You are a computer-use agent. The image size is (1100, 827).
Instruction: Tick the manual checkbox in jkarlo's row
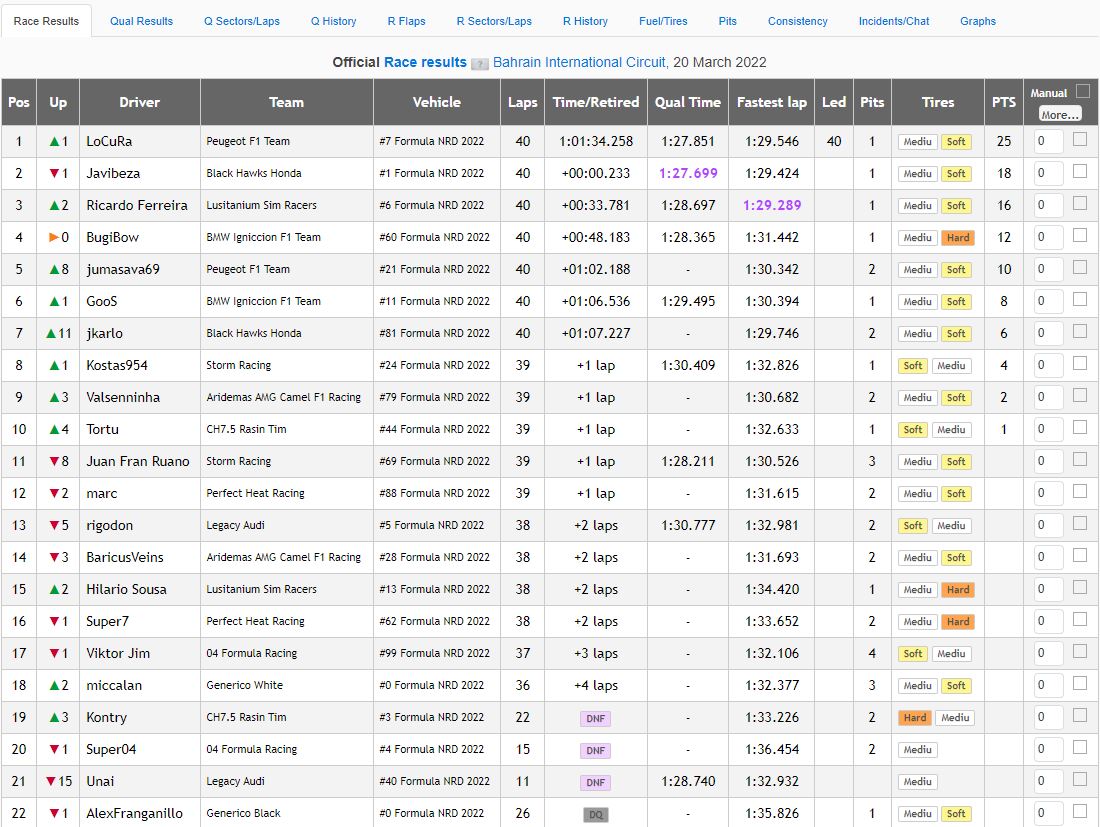coord(1080,331)
